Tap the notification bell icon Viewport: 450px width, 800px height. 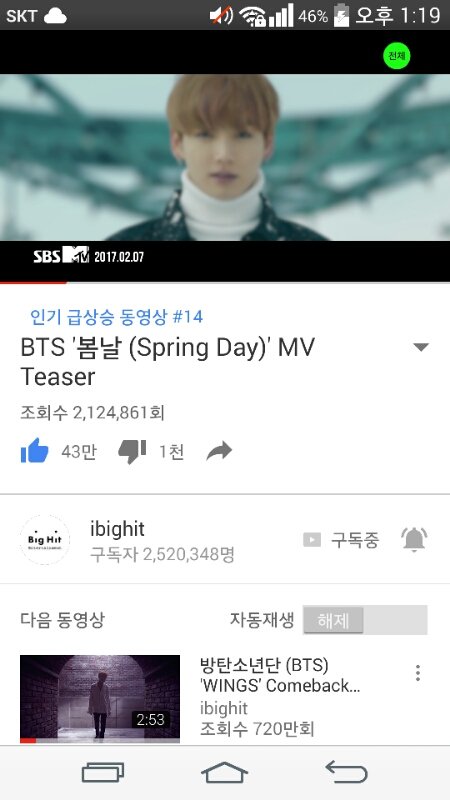coord(414,540)
